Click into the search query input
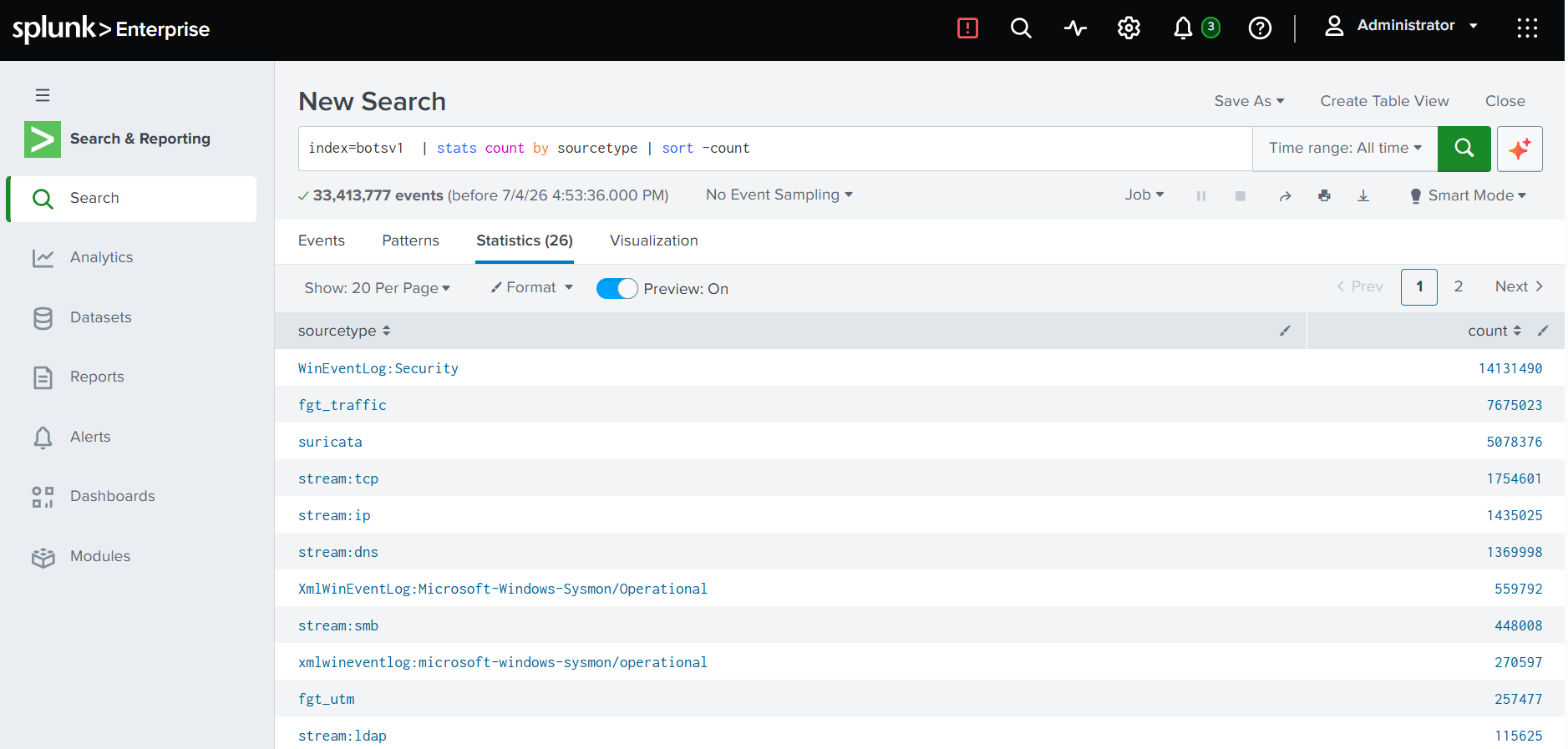 click(775, 149)
